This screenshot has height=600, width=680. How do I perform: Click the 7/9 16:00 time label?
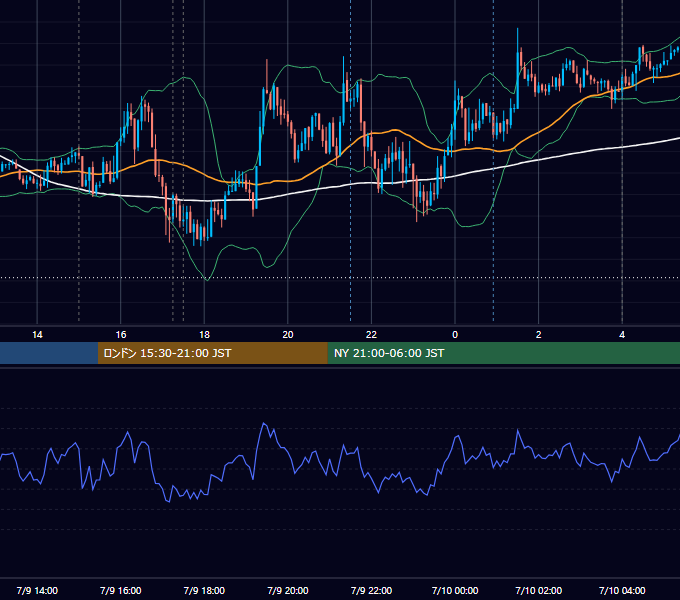tap(121, 590)
